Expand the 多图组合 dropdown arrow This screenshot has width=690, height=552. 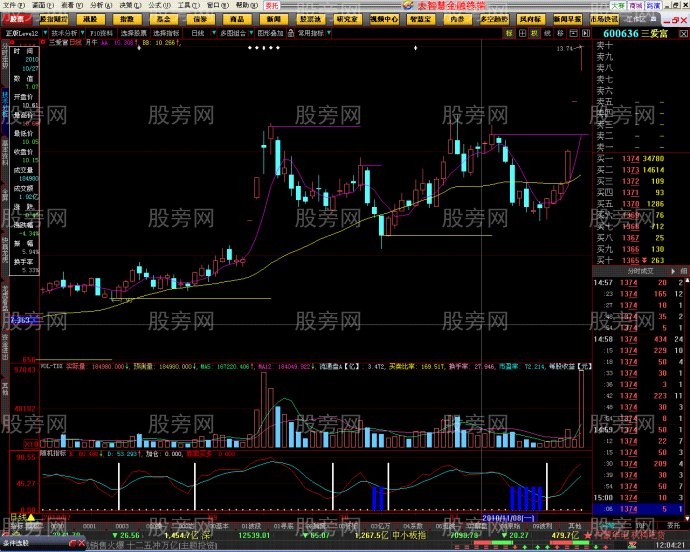251,33
